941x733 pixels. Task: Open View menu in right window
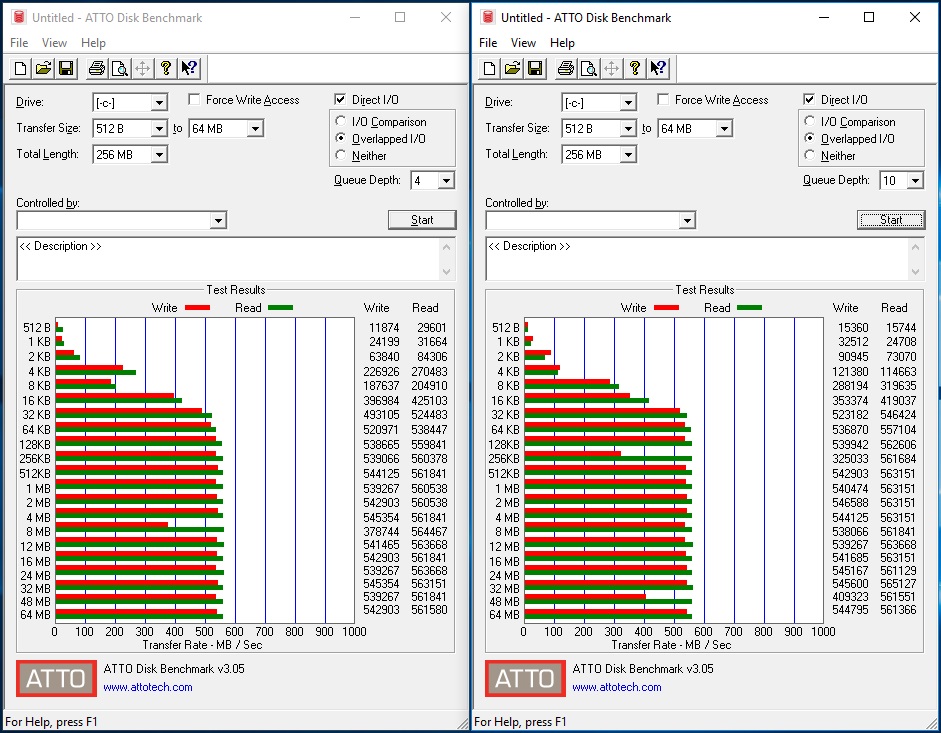pos(523,43)
